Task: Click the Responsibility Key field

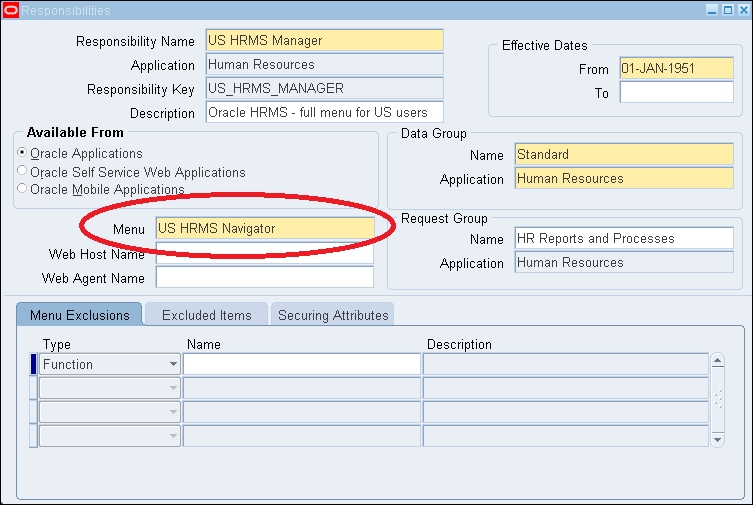Action: point(325,88)
